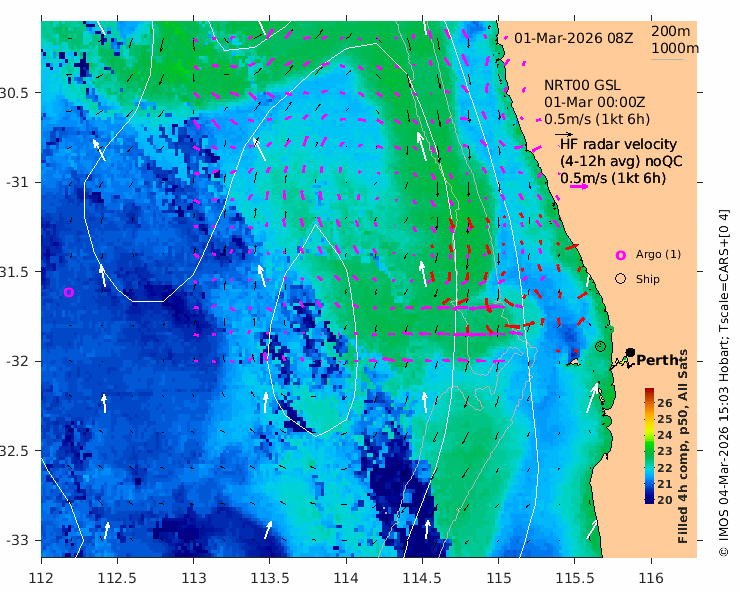Click longitude axis label 113.5
Viewport: 740px width, 592px height.
[x=269, y=578]
